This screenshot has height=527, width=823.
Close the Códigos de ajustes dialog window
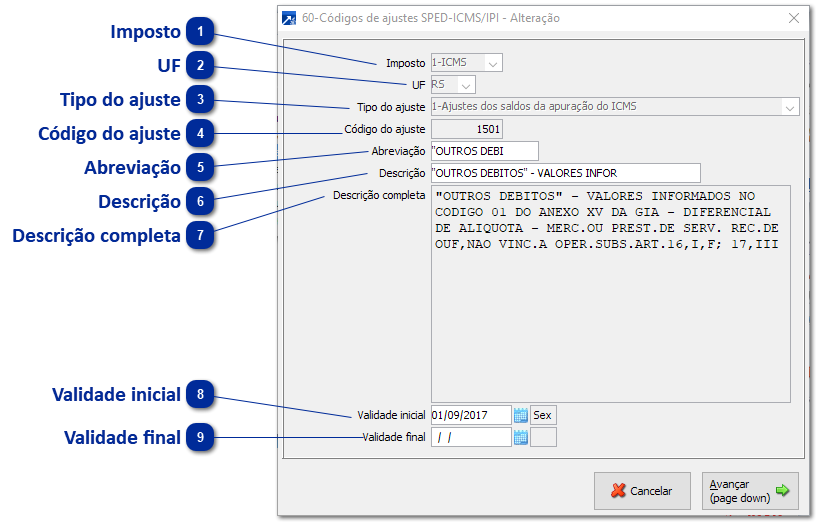(794, 18)
